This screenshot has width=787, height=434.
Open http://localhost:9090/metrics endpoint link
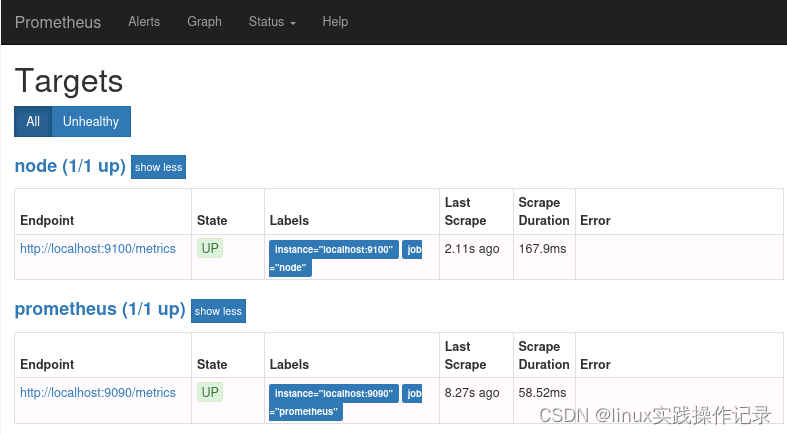point(98,392)
